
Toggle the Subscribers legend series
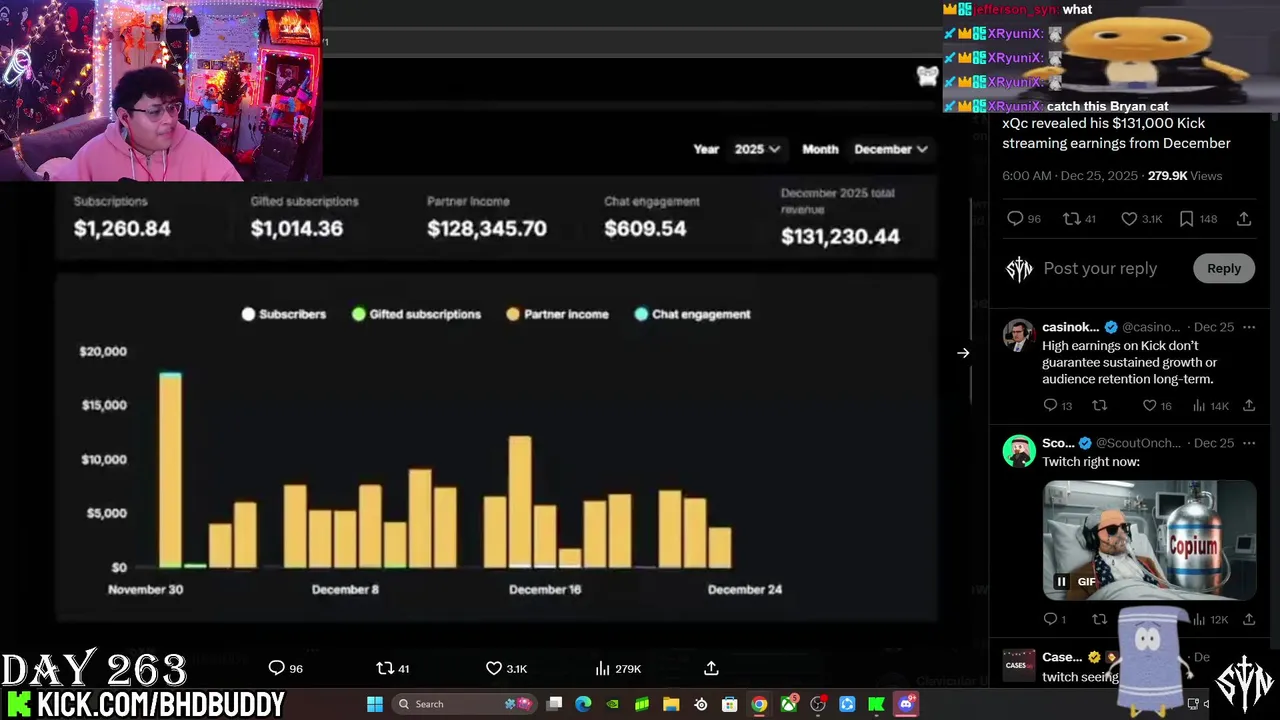284,314
